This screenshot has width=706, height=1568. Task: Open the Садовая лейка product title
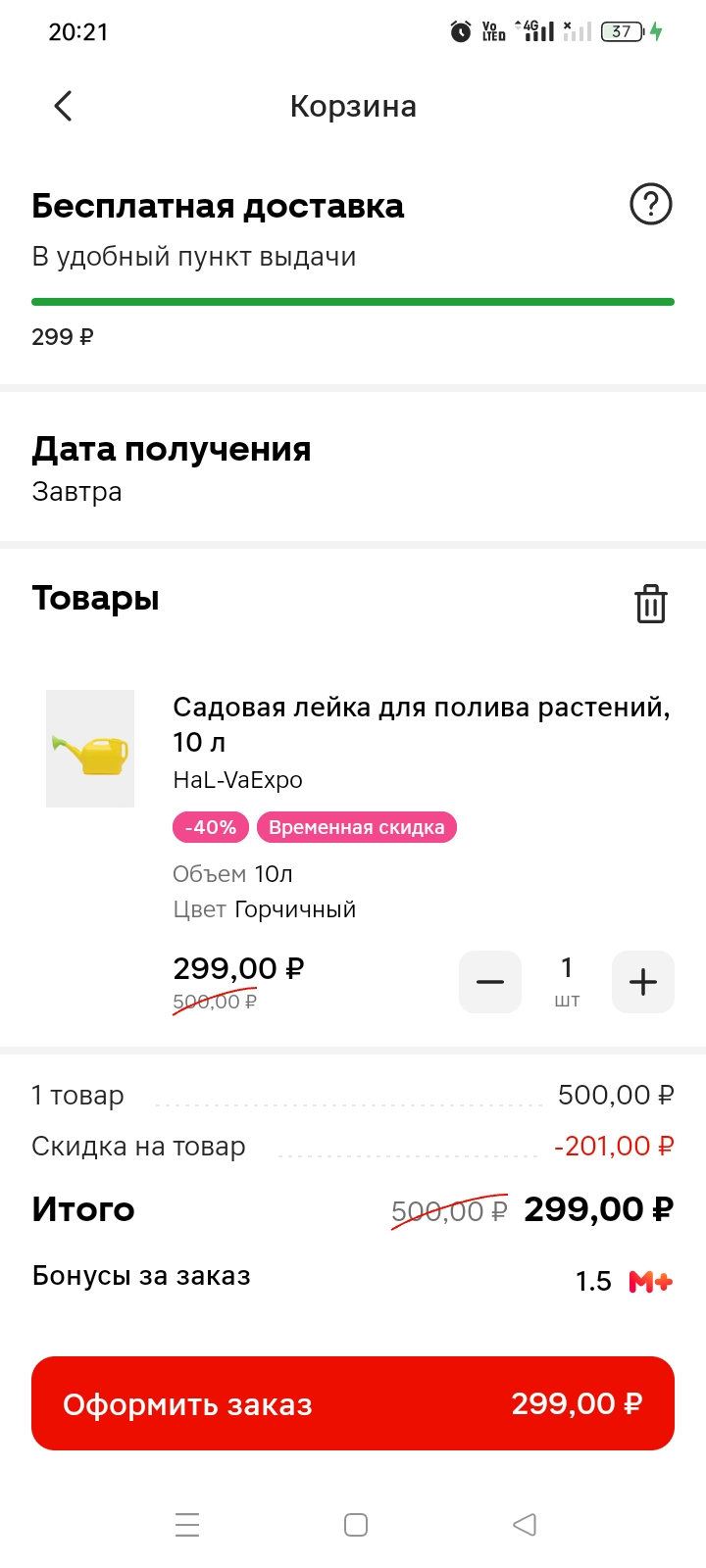422,724
